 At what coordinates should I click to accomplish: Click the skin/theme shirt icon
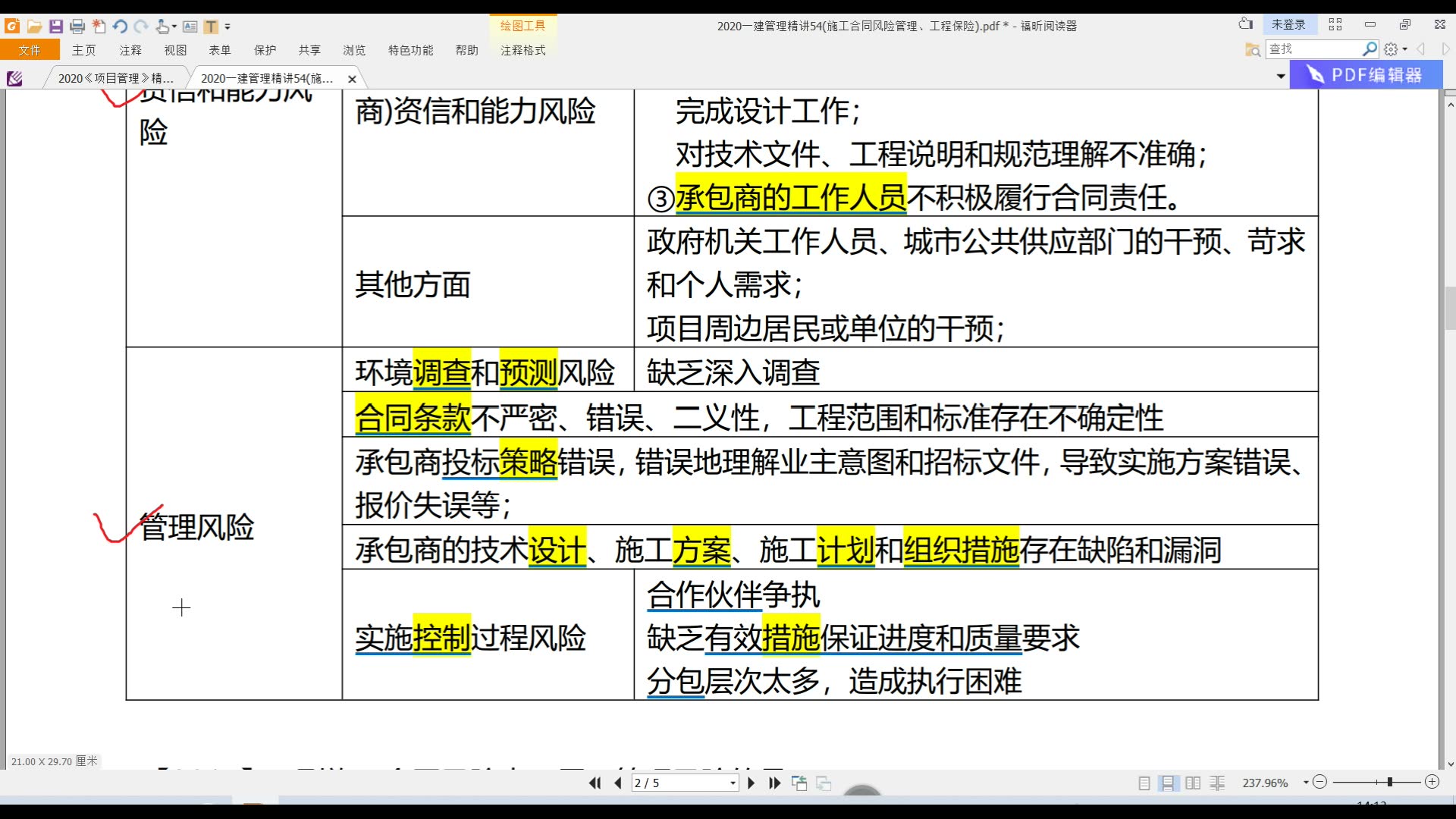[1245, 24]
